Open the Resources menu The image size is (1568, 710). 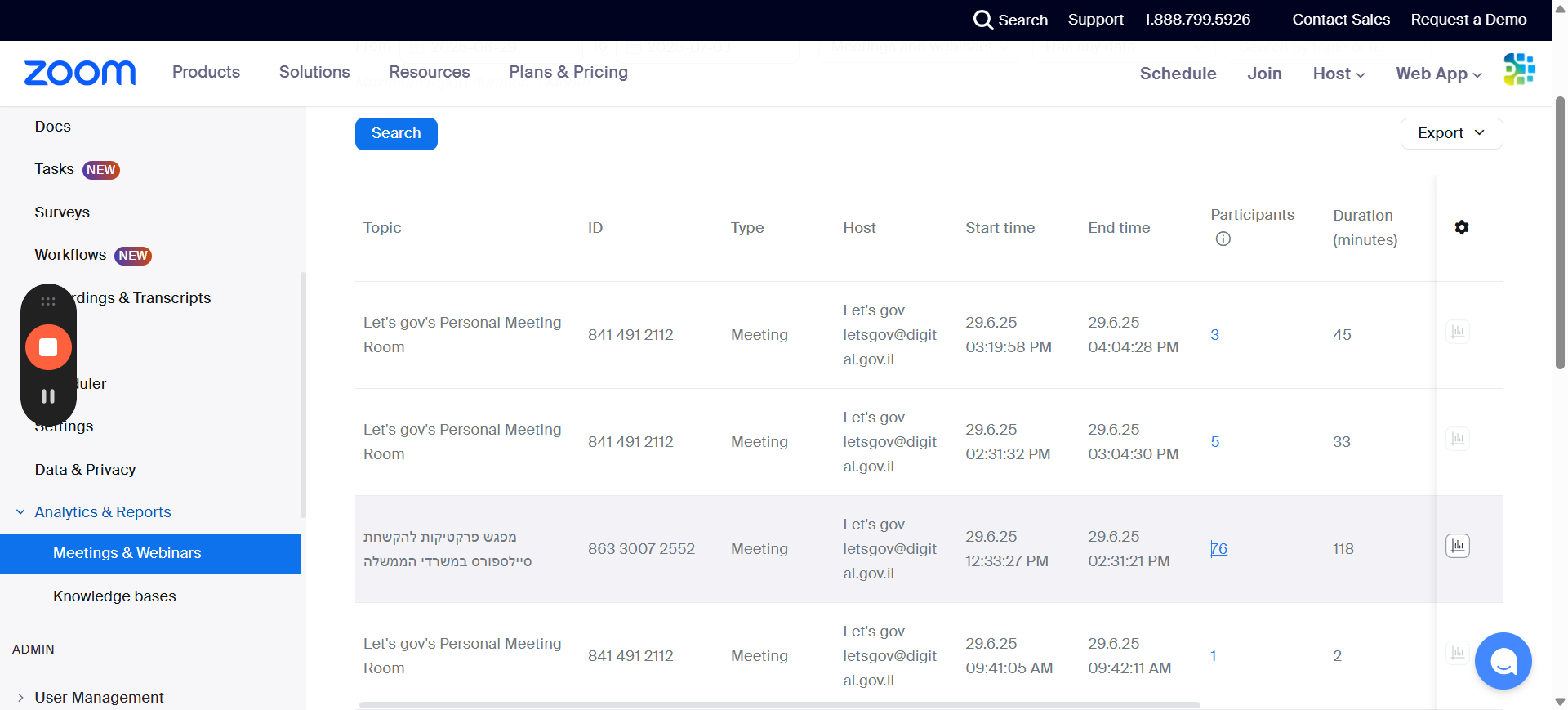[x=430, y=72]
